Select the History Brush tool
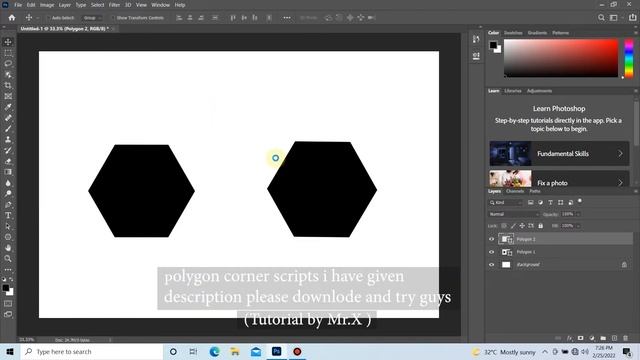 tap(8, 150)
